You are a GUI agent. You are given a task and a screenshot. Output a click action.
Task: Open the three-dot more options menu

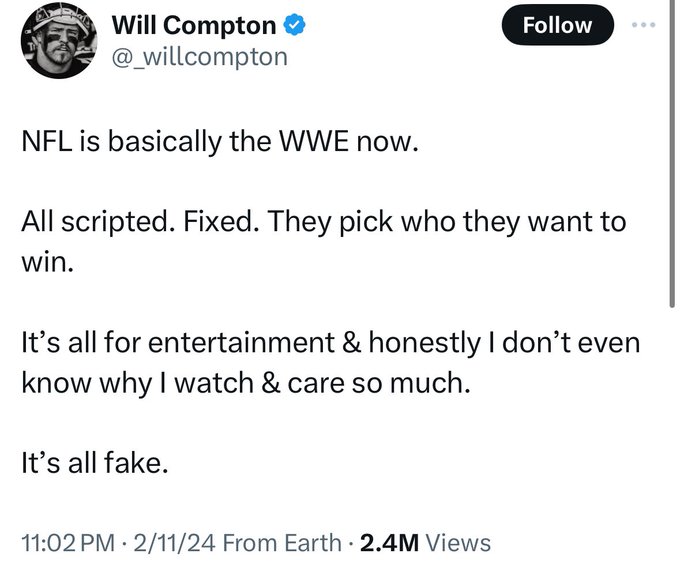[x=644, y=25]
